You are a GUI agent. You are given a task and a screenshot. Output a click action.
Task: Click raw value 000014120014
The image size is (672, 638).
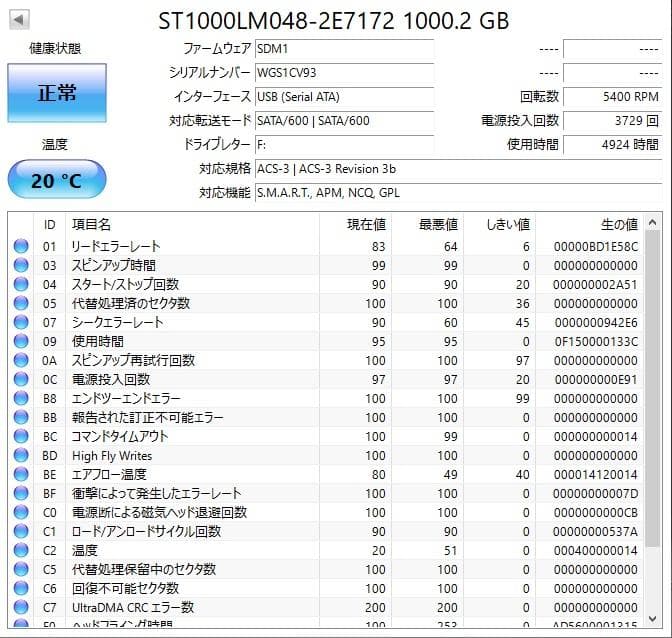(596, 475)
